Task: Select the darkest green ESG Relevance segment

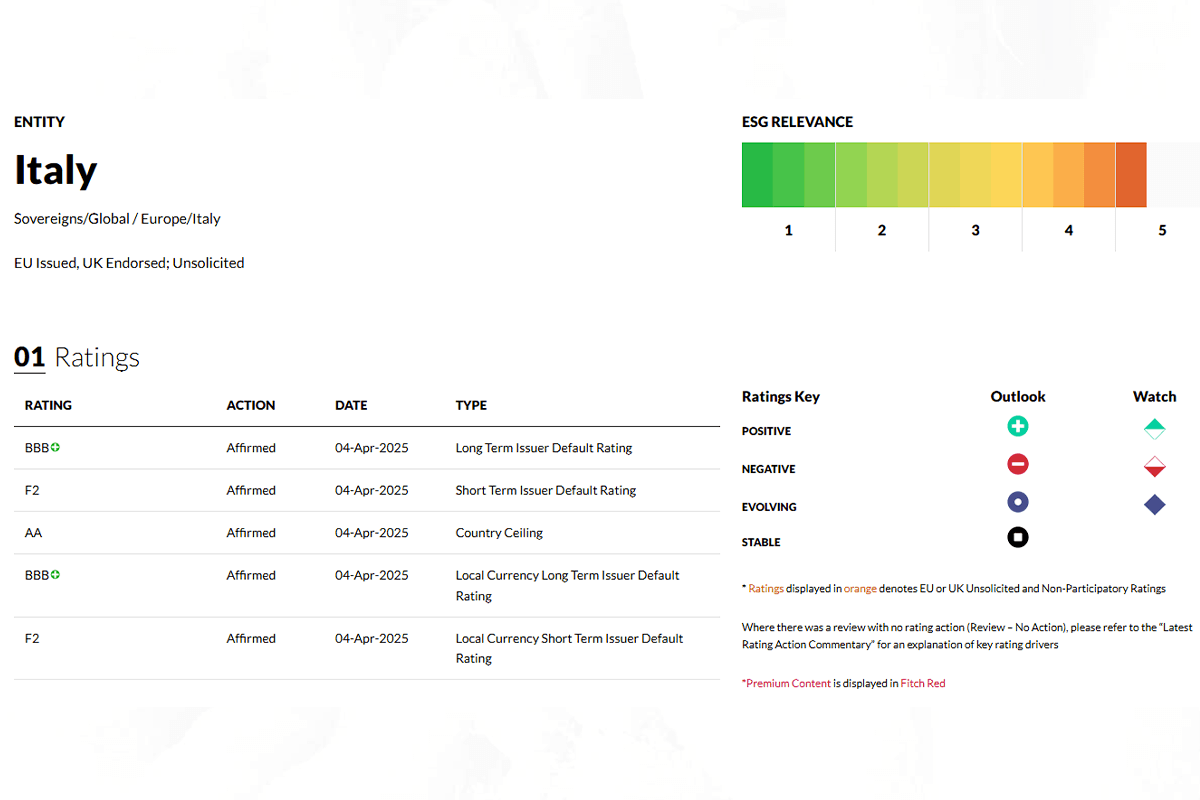Action: tap(757, 175)
